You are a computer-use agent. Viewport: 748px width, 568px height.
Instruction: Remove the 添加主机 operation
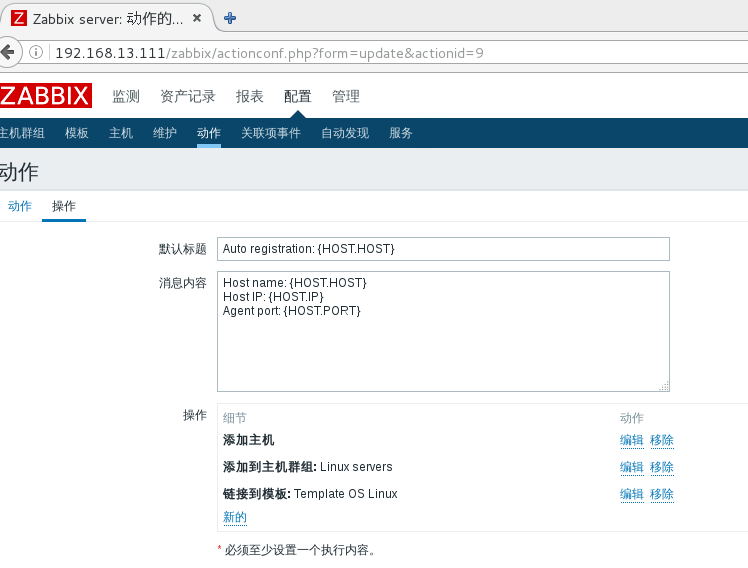pos(662,440)
